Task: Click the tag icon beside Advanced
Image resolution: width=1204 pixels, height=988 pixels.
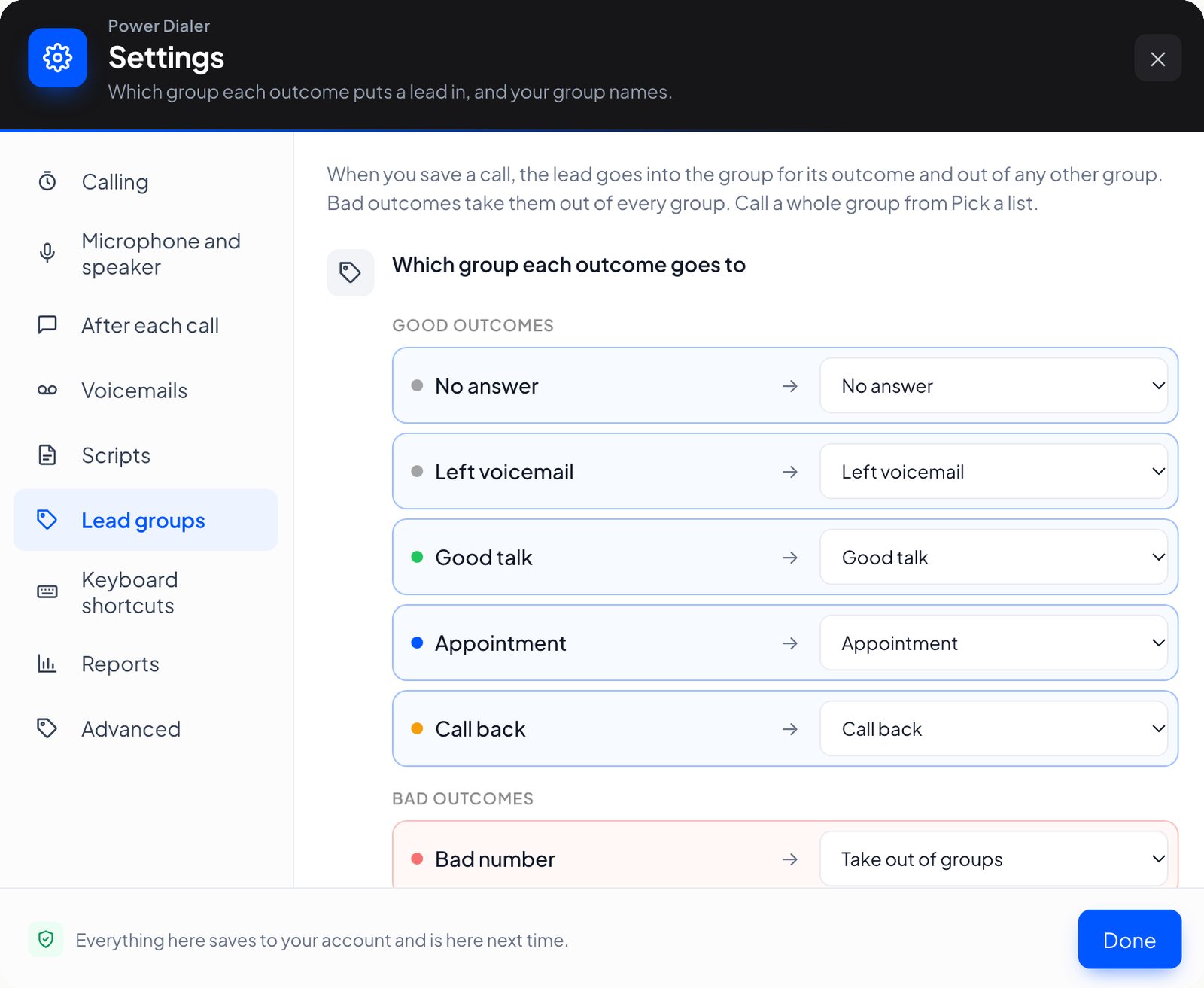Action: (x=47, y=728)
